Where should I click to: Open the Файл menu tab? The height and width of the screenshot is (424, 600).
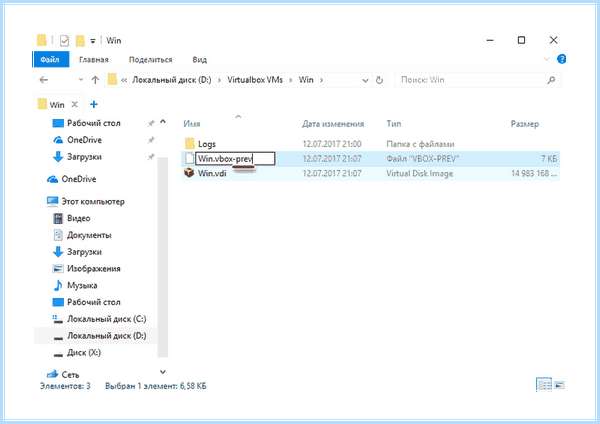click(x=50, y=60)
